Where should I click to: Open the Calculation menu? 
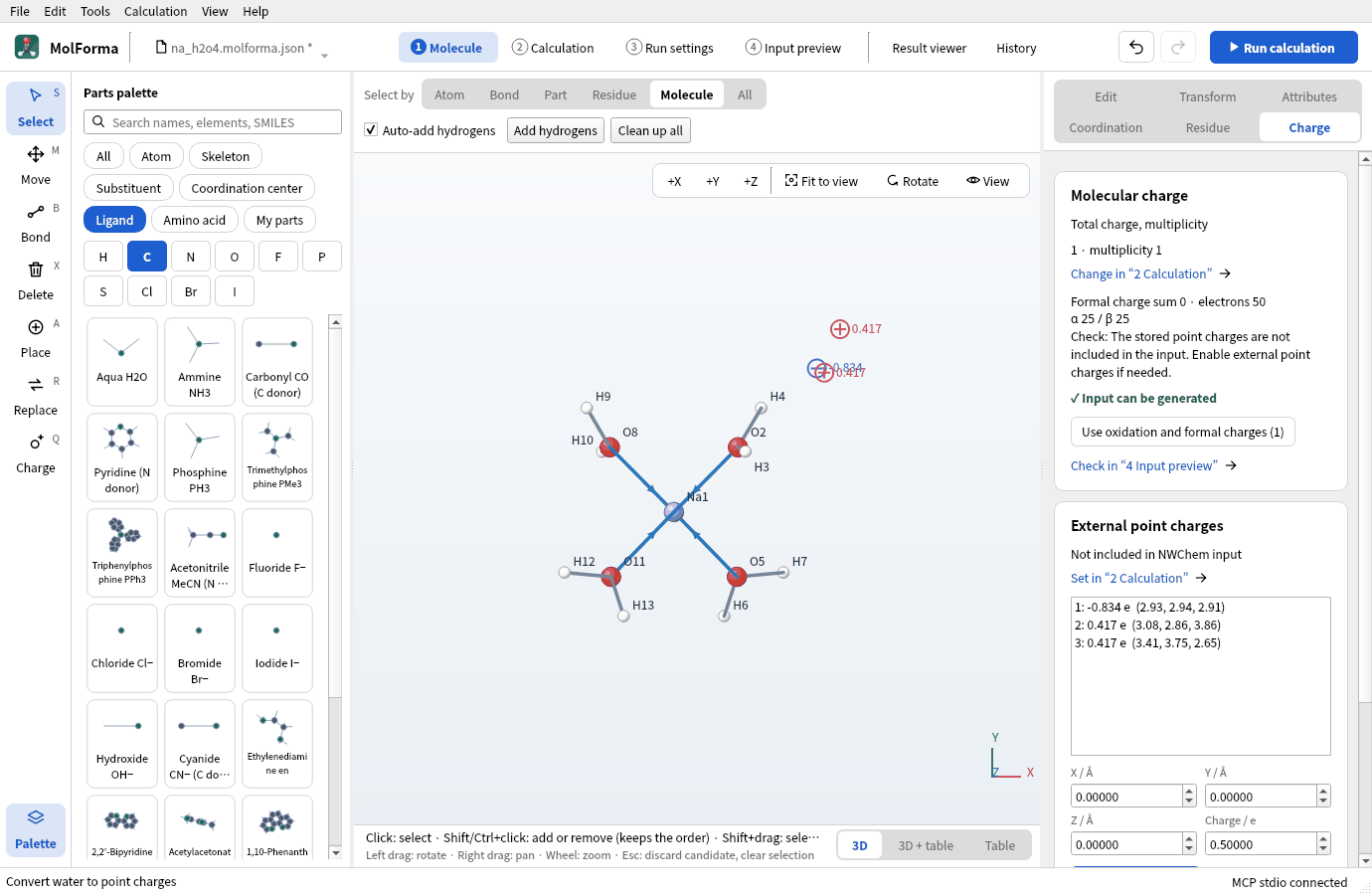pos(155,11)
